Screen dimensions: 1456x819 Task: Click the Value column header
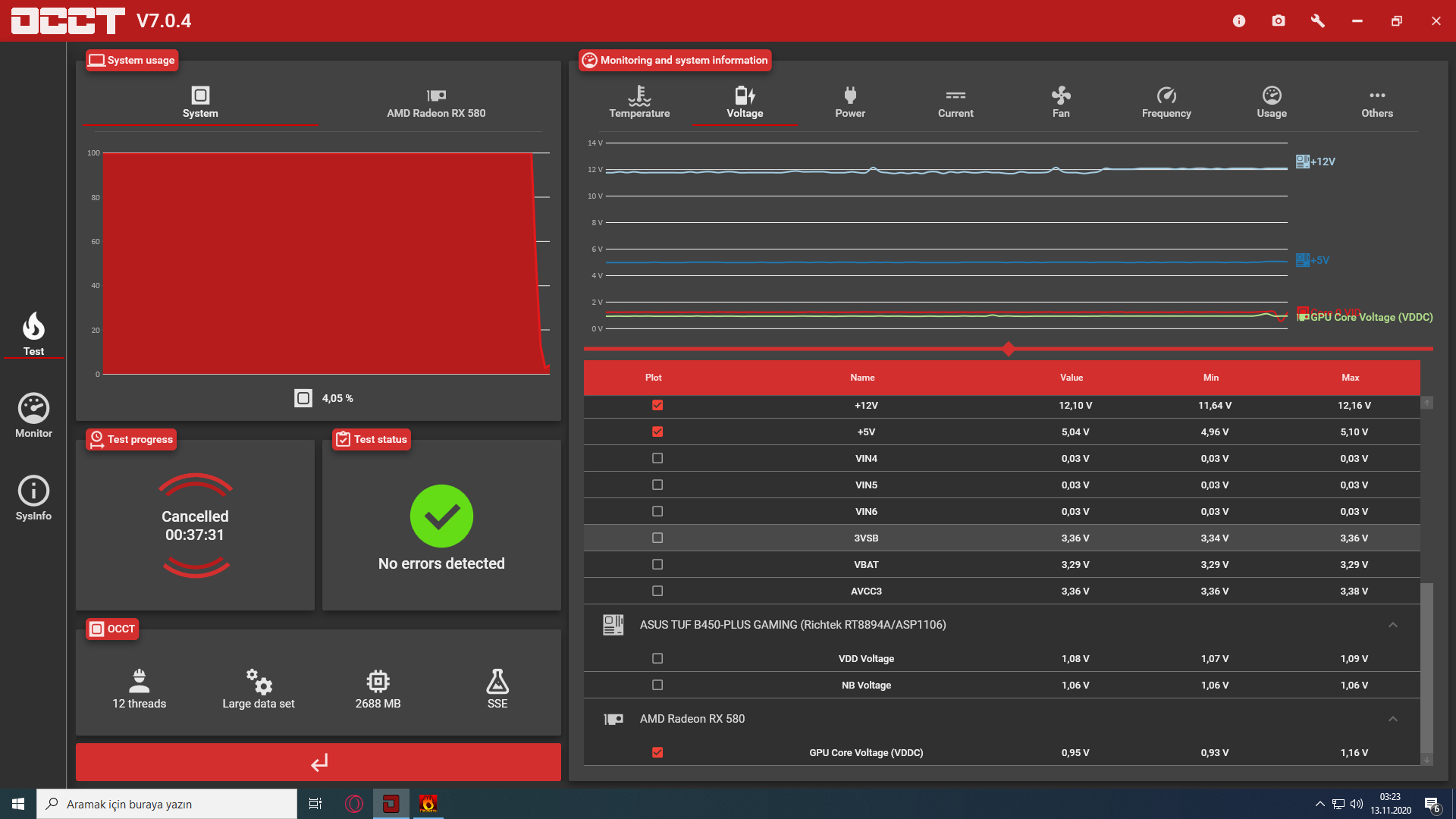point(1072,378)
